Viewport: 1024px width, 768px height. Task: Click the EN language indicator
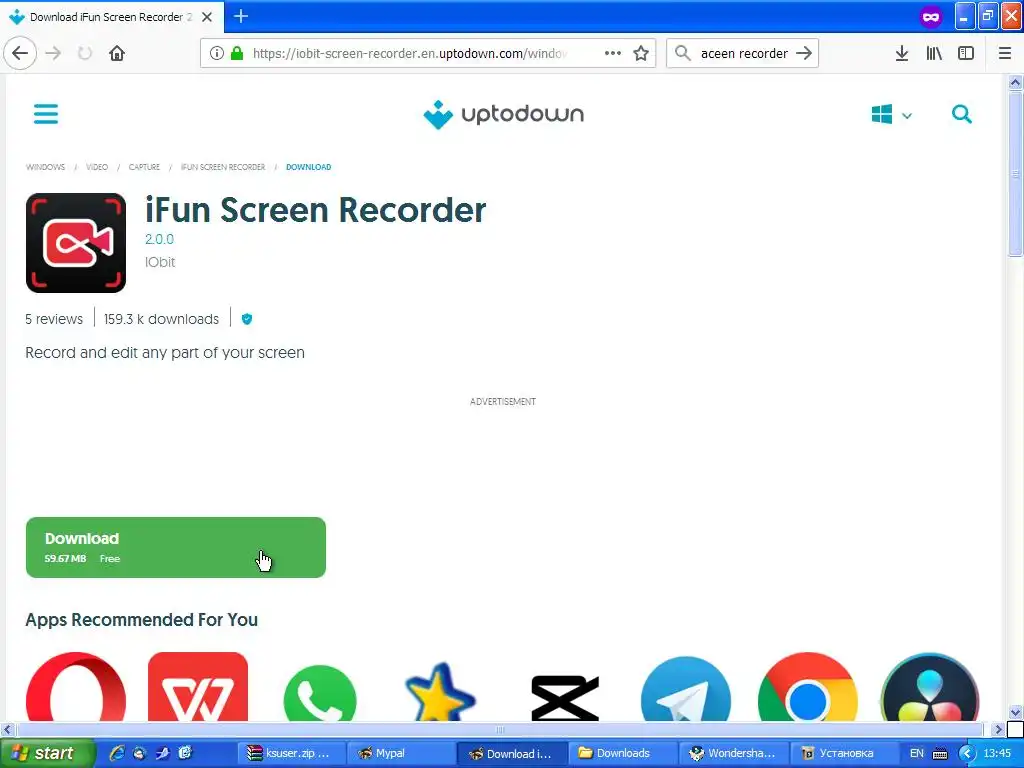[x=917, y=754]
